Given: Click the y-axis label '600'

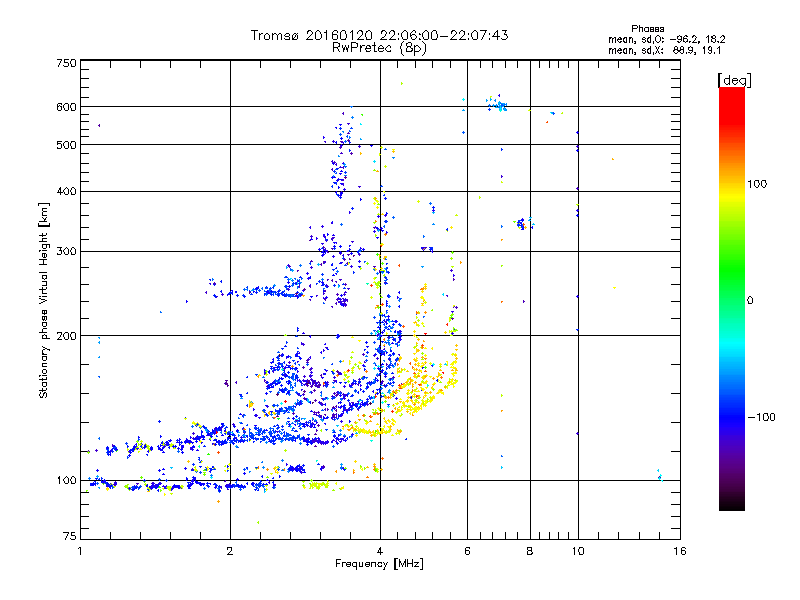Looking at the screenshot, I should 66,107.
